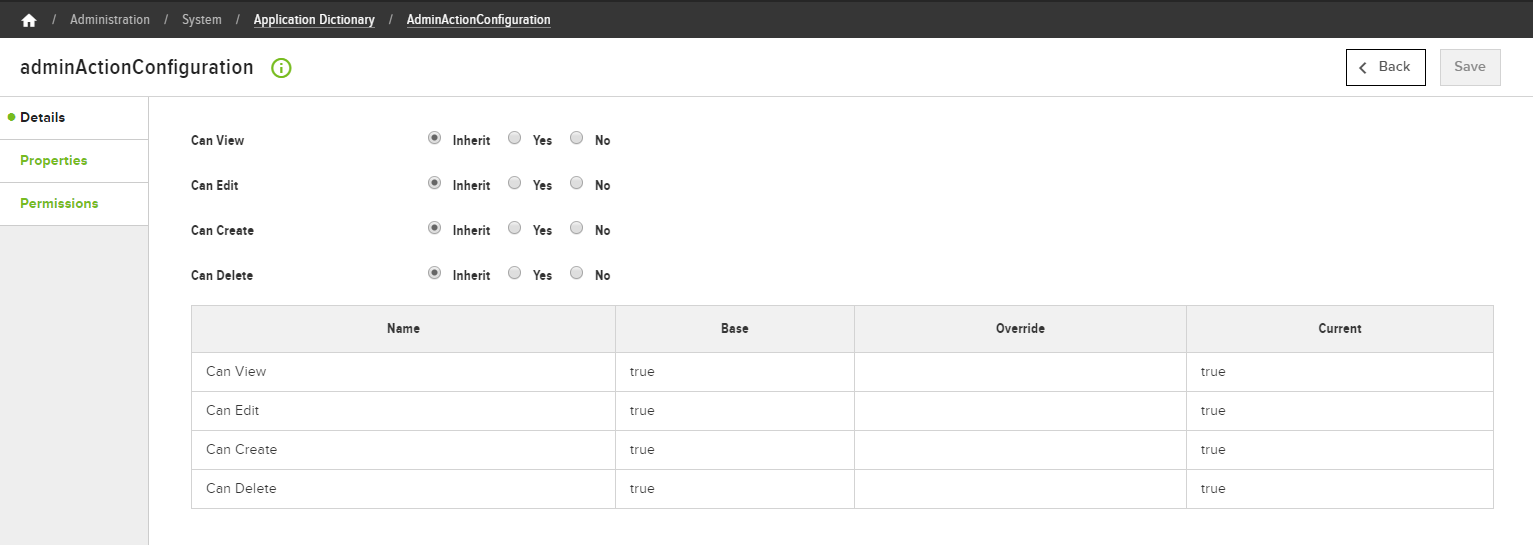
Task: Select Inherit for Can Delete
Action: (x=434, y=274)
